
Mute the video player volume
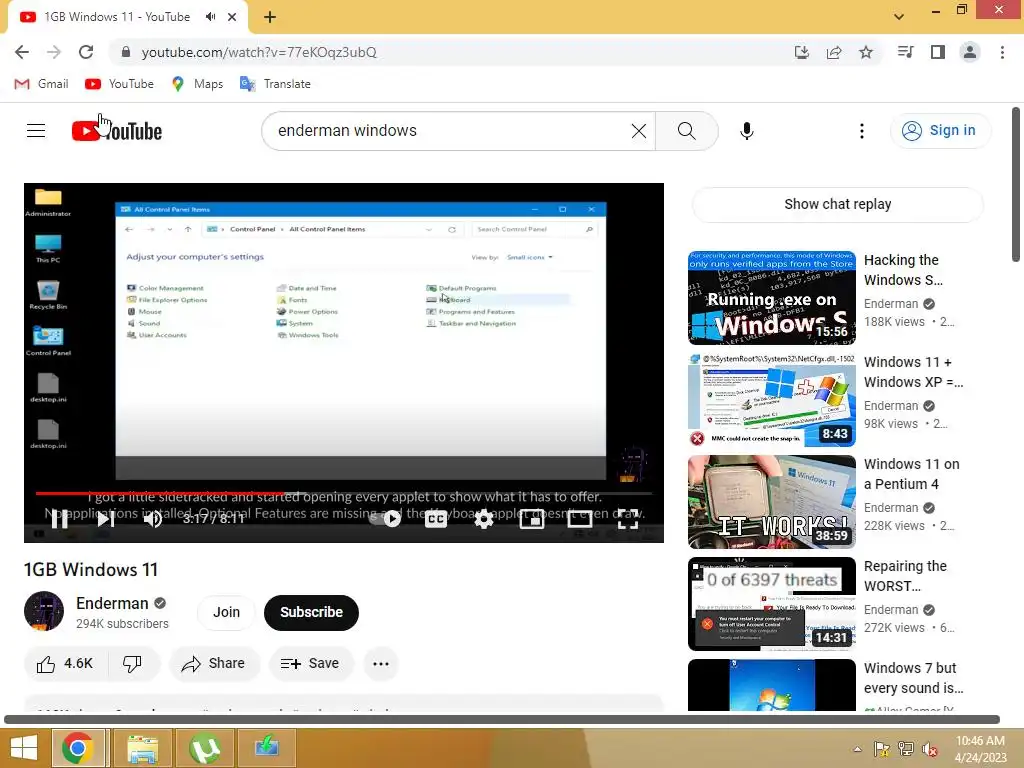tap(153, 519)
